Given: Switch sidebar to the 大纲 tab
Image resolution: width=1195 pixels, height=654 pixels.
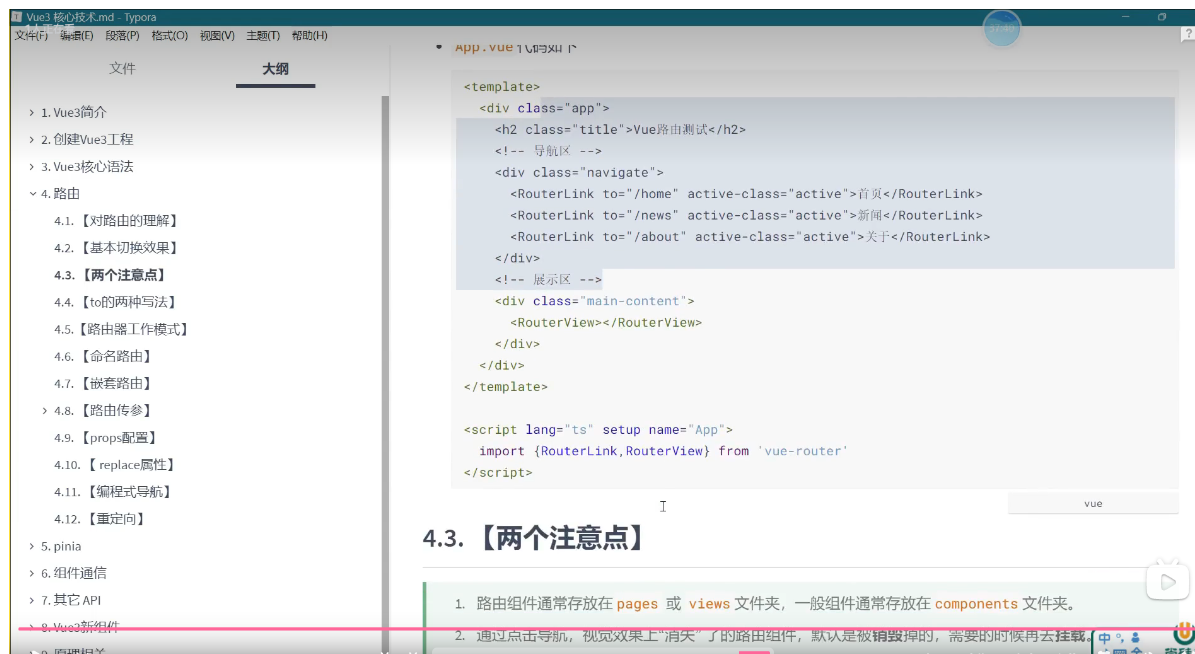Looking at the screenshot, I should 275,69.
